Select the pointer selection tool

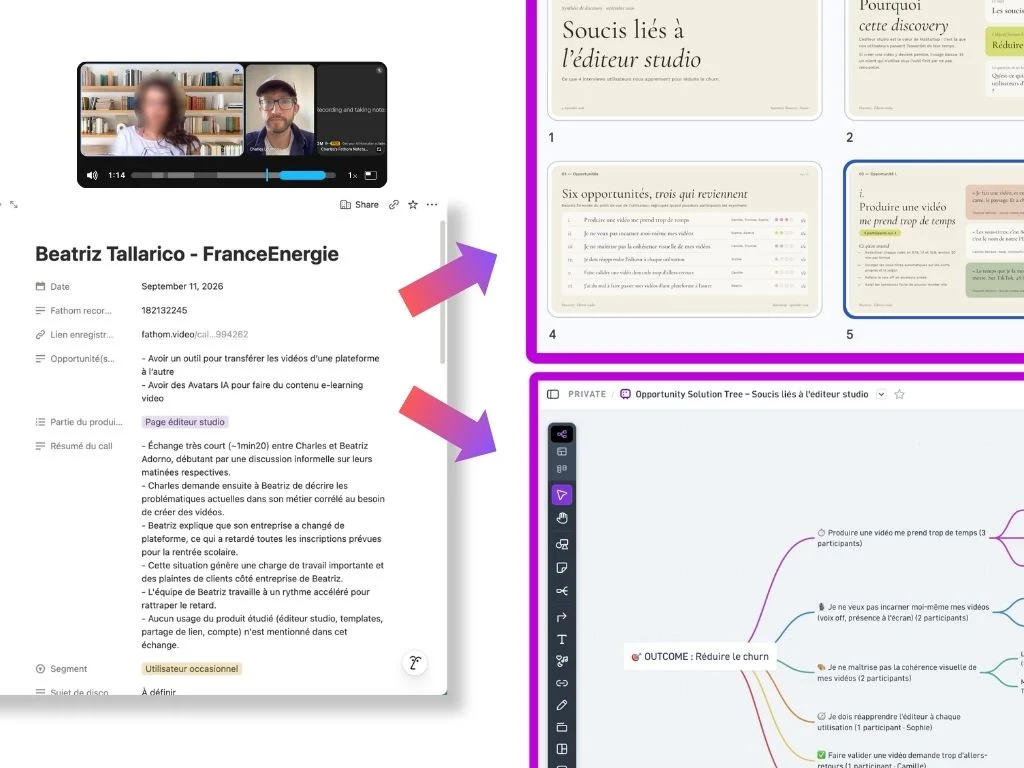coord(562,495)
